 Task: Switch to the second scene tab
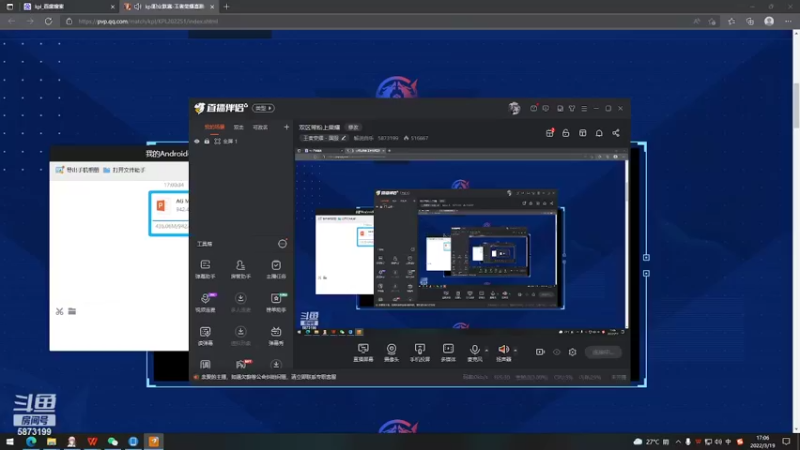[x=238, y=127]
